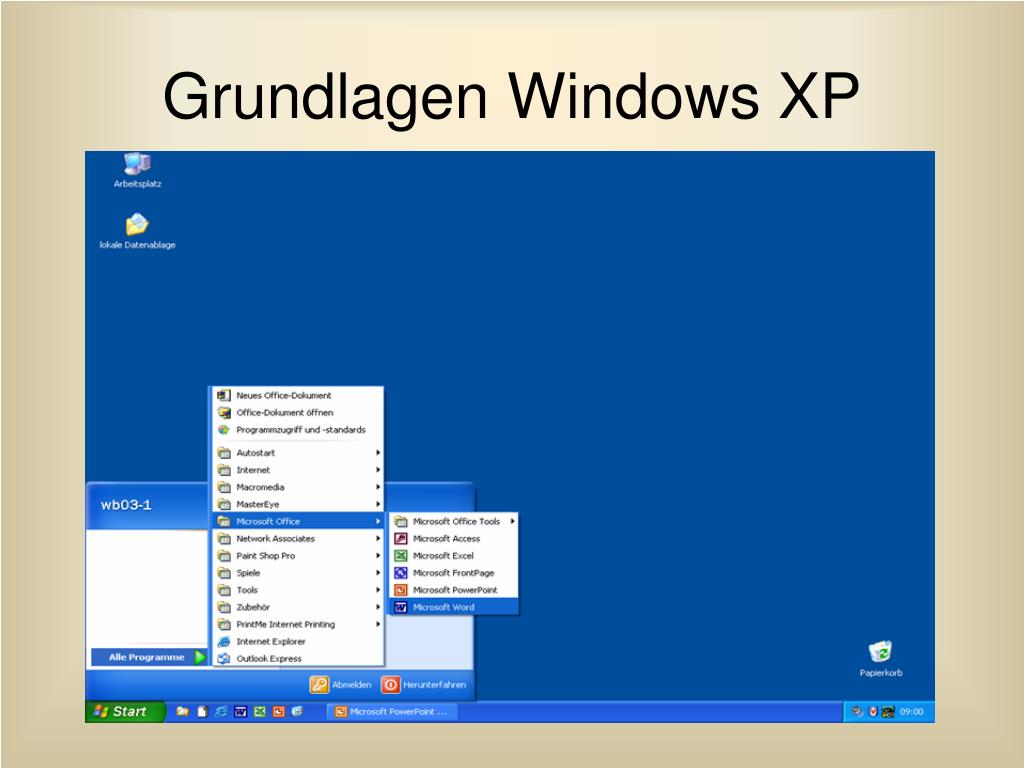Click the folder icon in quick launch
Image resolution: width=1024 pixels, height=768 pixels.
182,712
